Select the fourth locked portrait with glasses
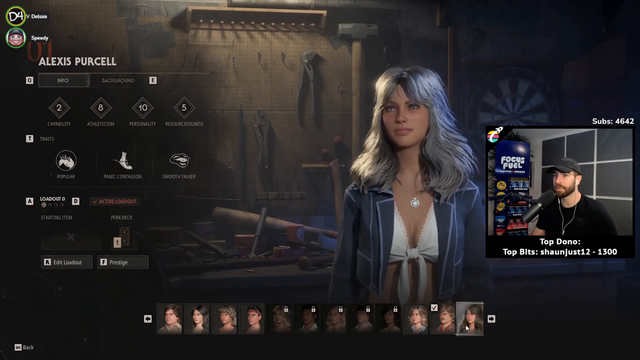This screenshot has width=640, height=360. pyautogui.click(x=361, y=319)
